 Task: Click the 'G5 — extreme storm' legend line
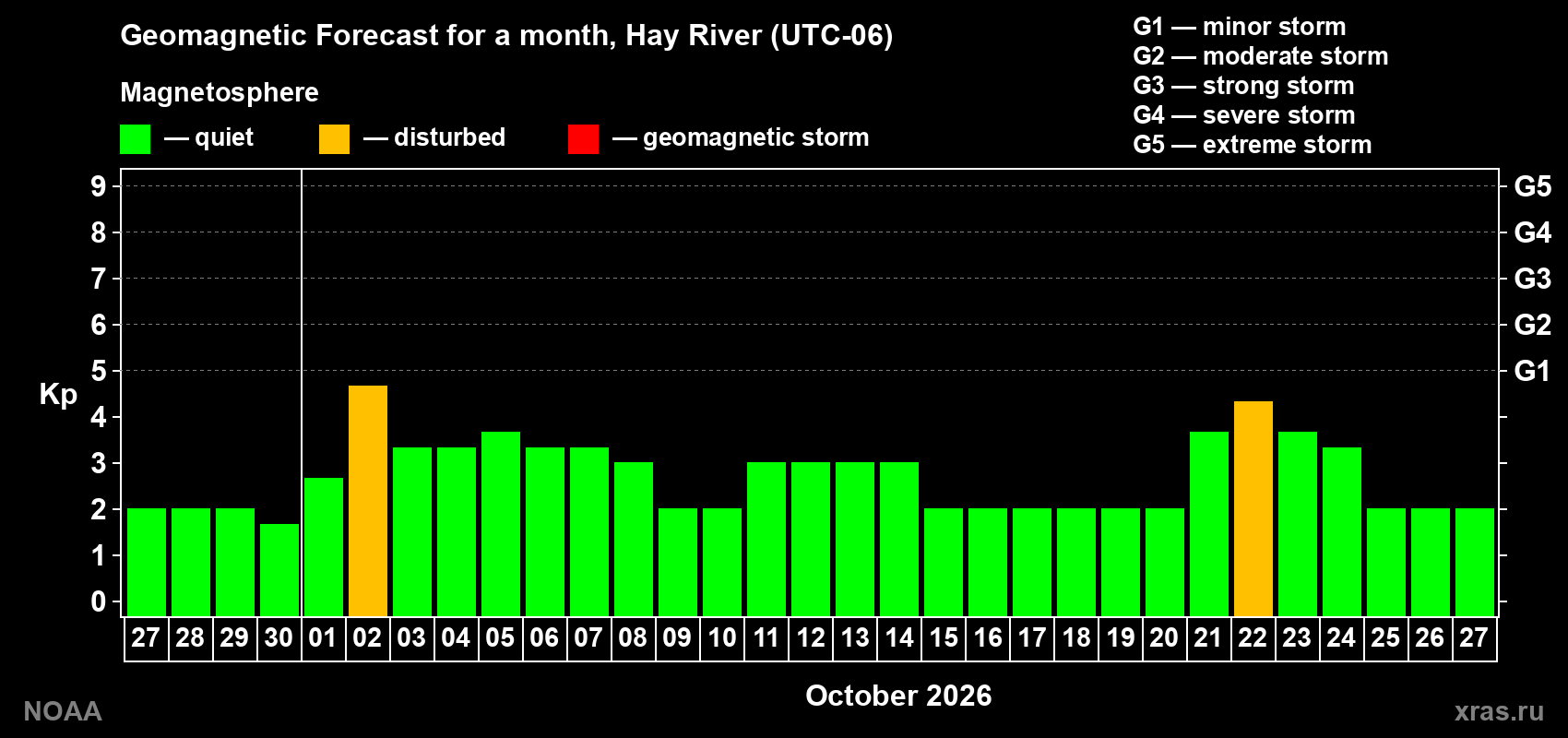1253,145
